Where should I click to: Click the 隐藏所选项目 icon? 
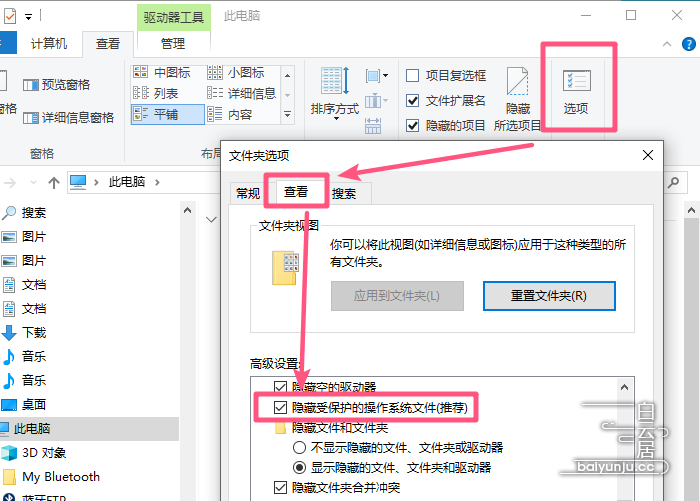(x=517, y=81)
